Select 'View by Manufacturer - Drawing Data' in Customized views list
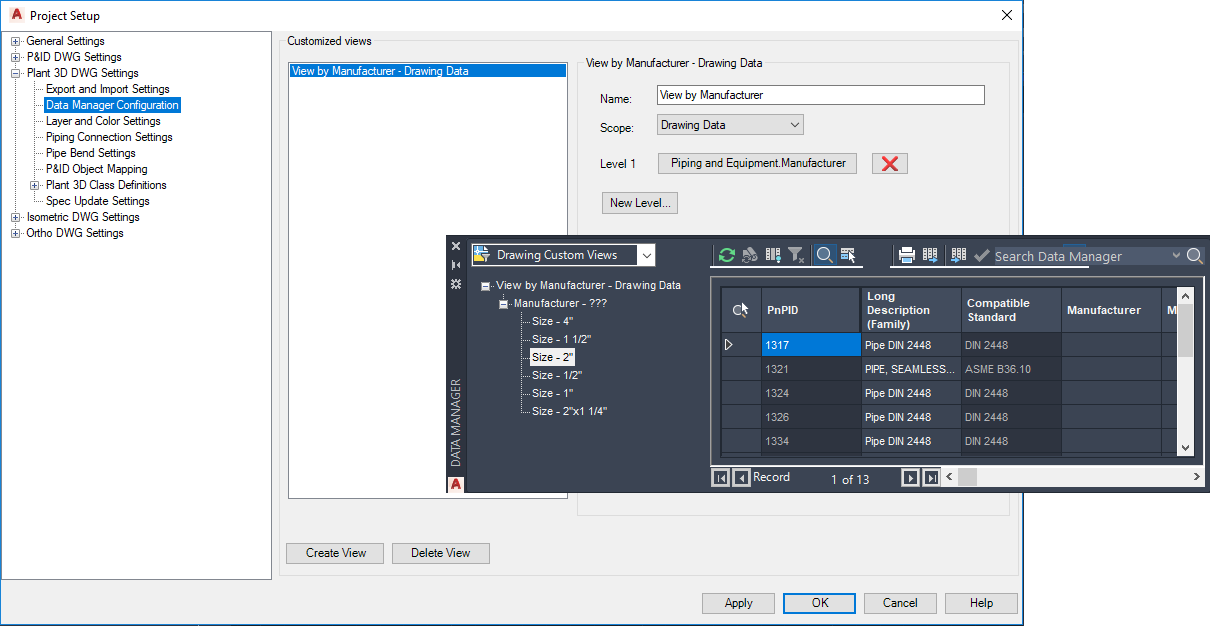Image resolution: width=1211 pixels, height=626 pixels. pyautogui.click(x=427, y=71)
